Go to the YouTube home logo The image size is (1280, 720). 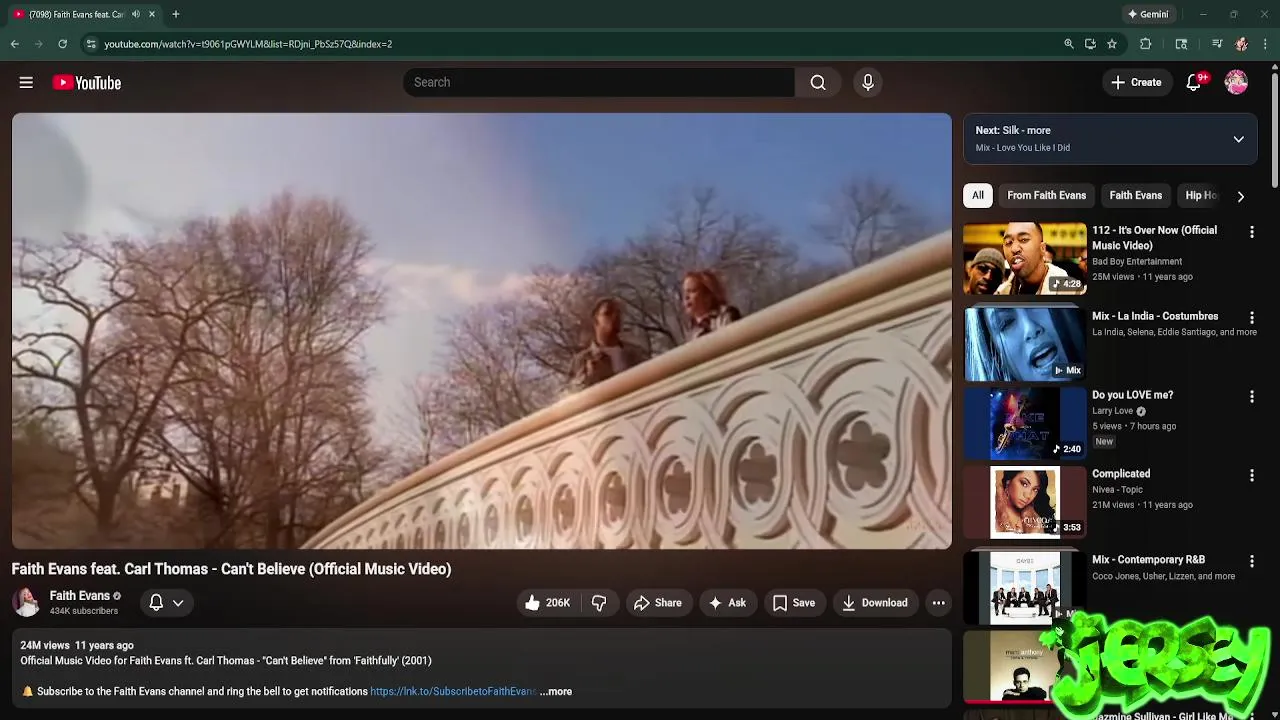pyautogui.click(x=87, y=83)
